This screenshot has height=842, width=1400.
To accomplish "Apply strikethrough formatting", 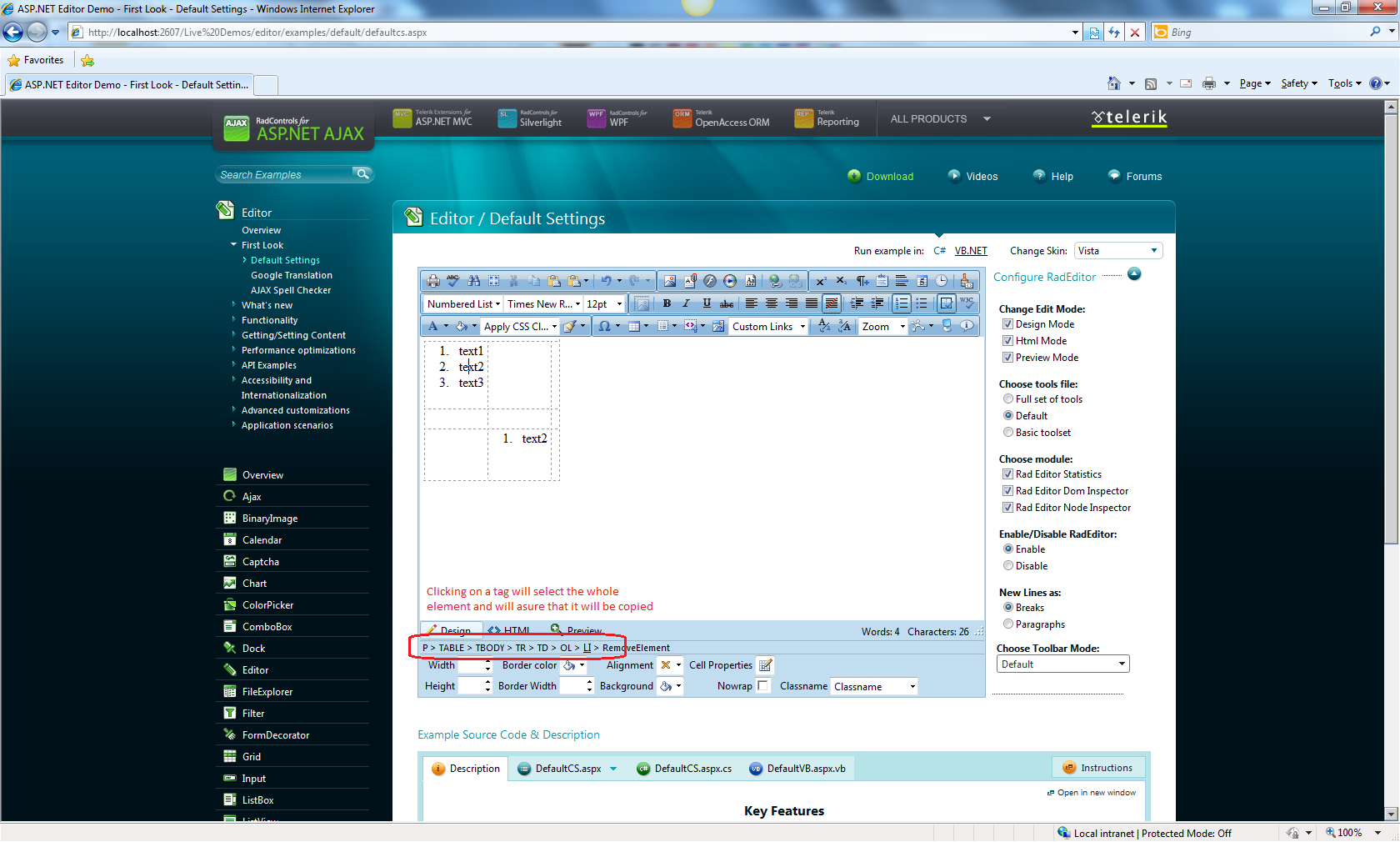I will 727,303.
